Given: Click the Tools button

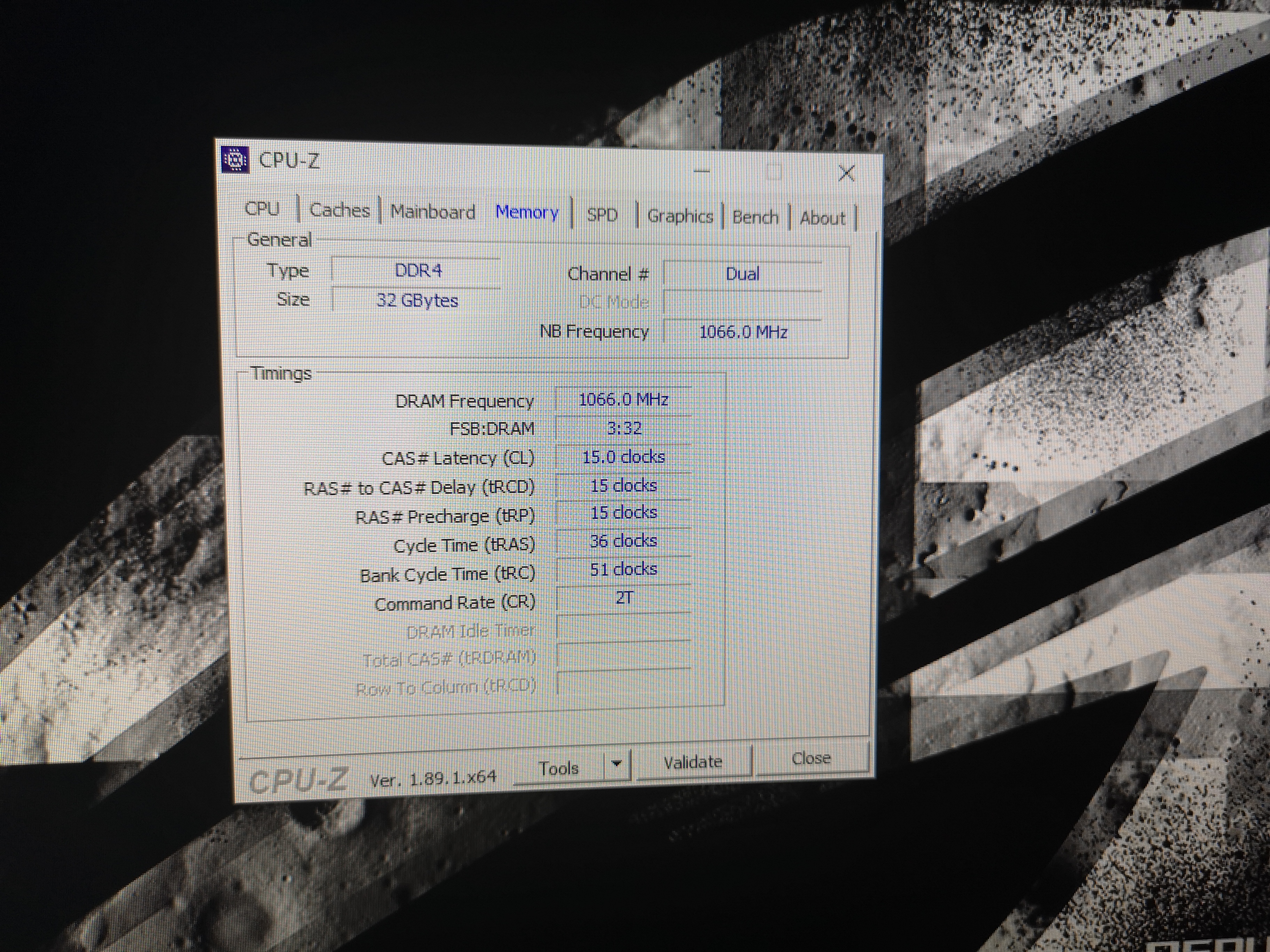Looking at the screenshot, I should (559, 768).
